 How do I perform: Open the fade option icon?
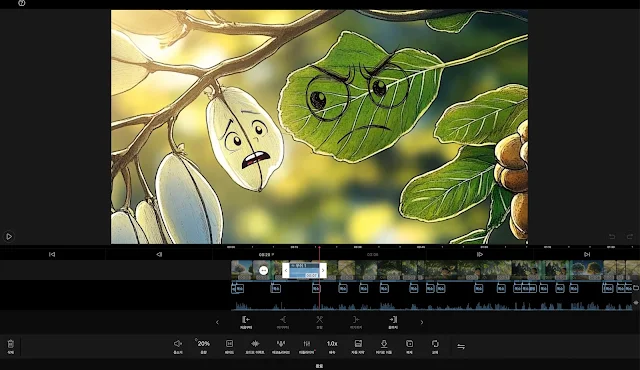pos(229,346)
